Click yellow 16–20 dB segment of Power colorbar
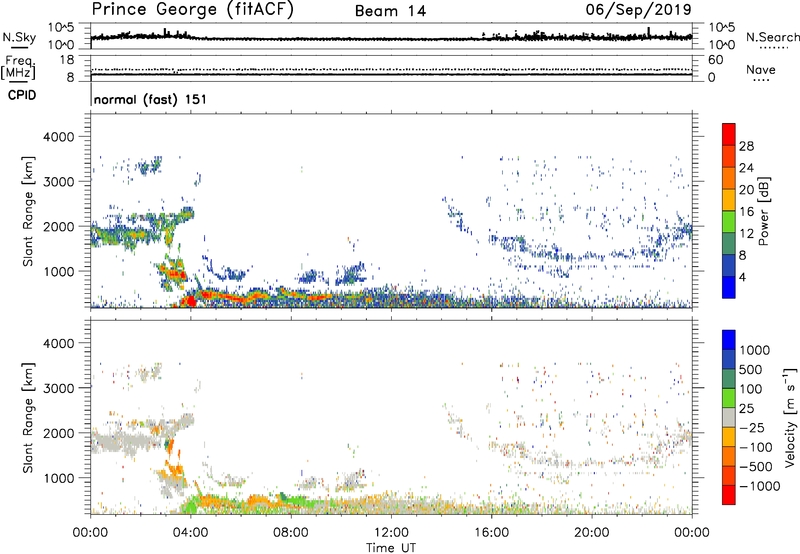The width and height of the screenshot is (800, 554). pyautogui.click(x=729, y=199)
